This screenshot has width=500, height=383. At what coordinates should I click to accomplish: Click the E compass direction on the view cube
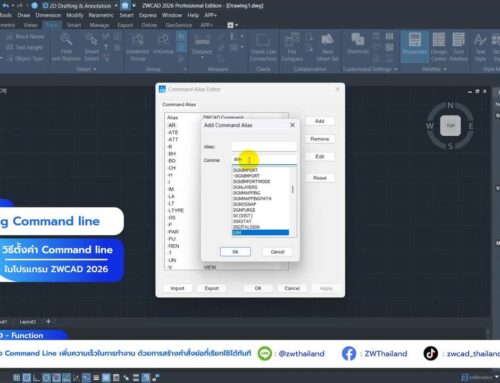coord(471,126)
